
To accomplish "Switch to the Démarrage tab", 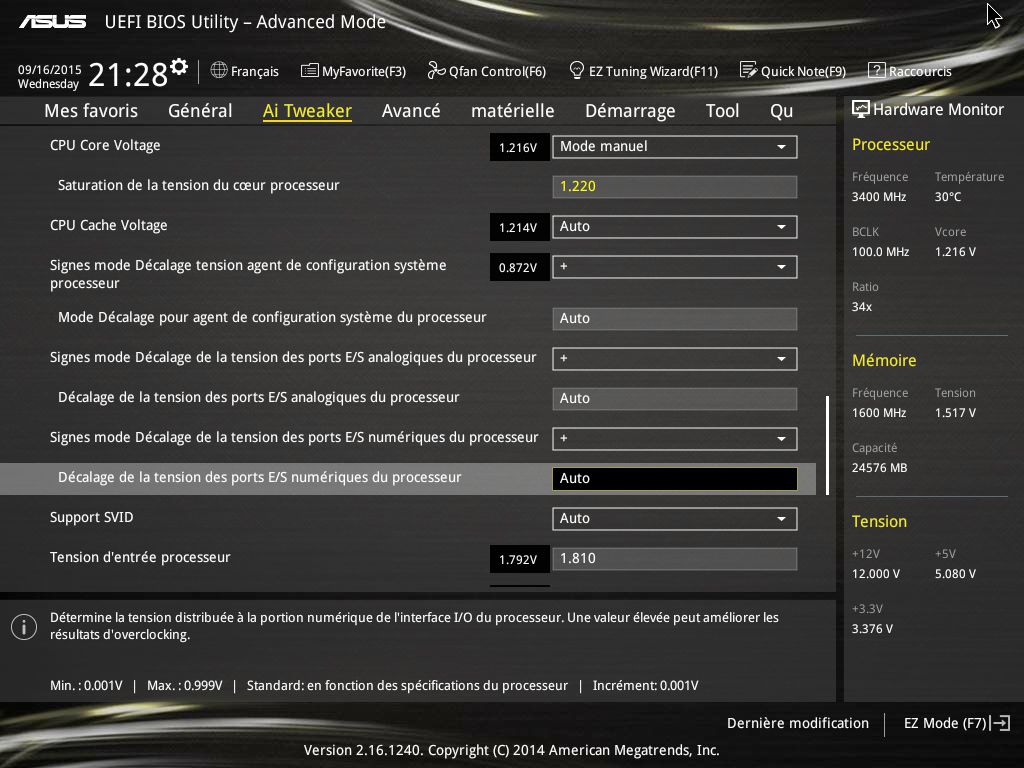I will point(630,111).
